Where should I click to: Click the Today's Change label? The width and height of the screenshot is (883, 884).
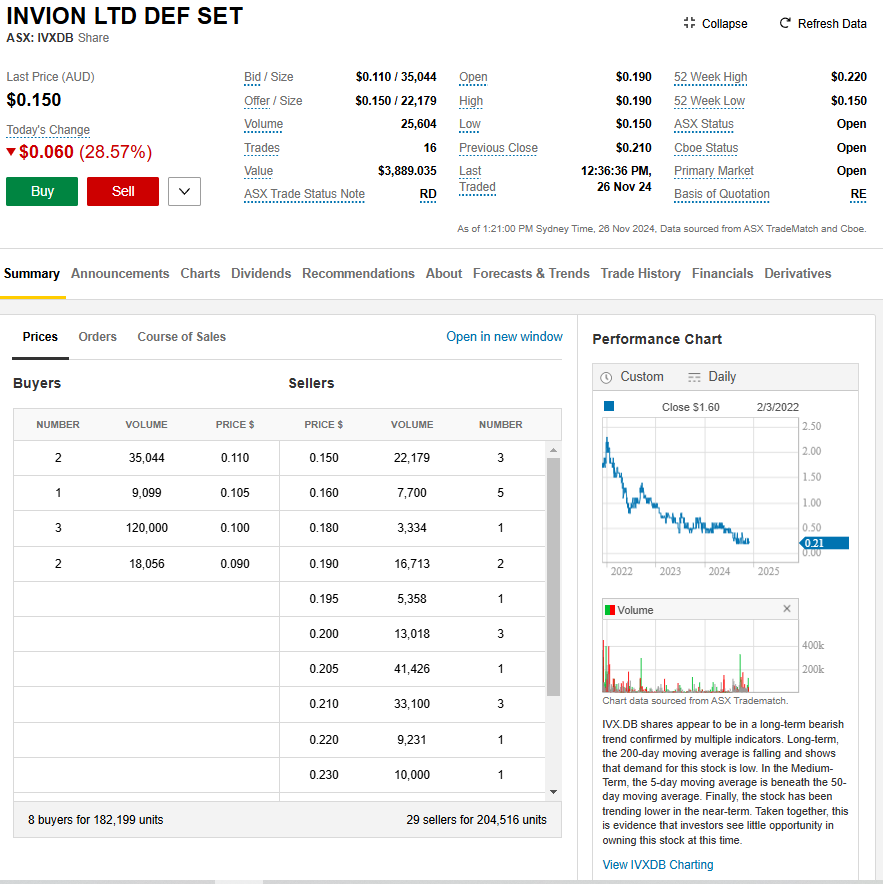(48, 130)
